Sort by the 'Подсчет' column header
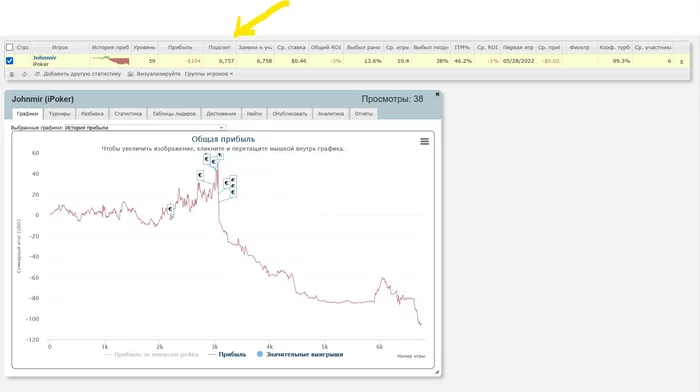 pos(220,47)
